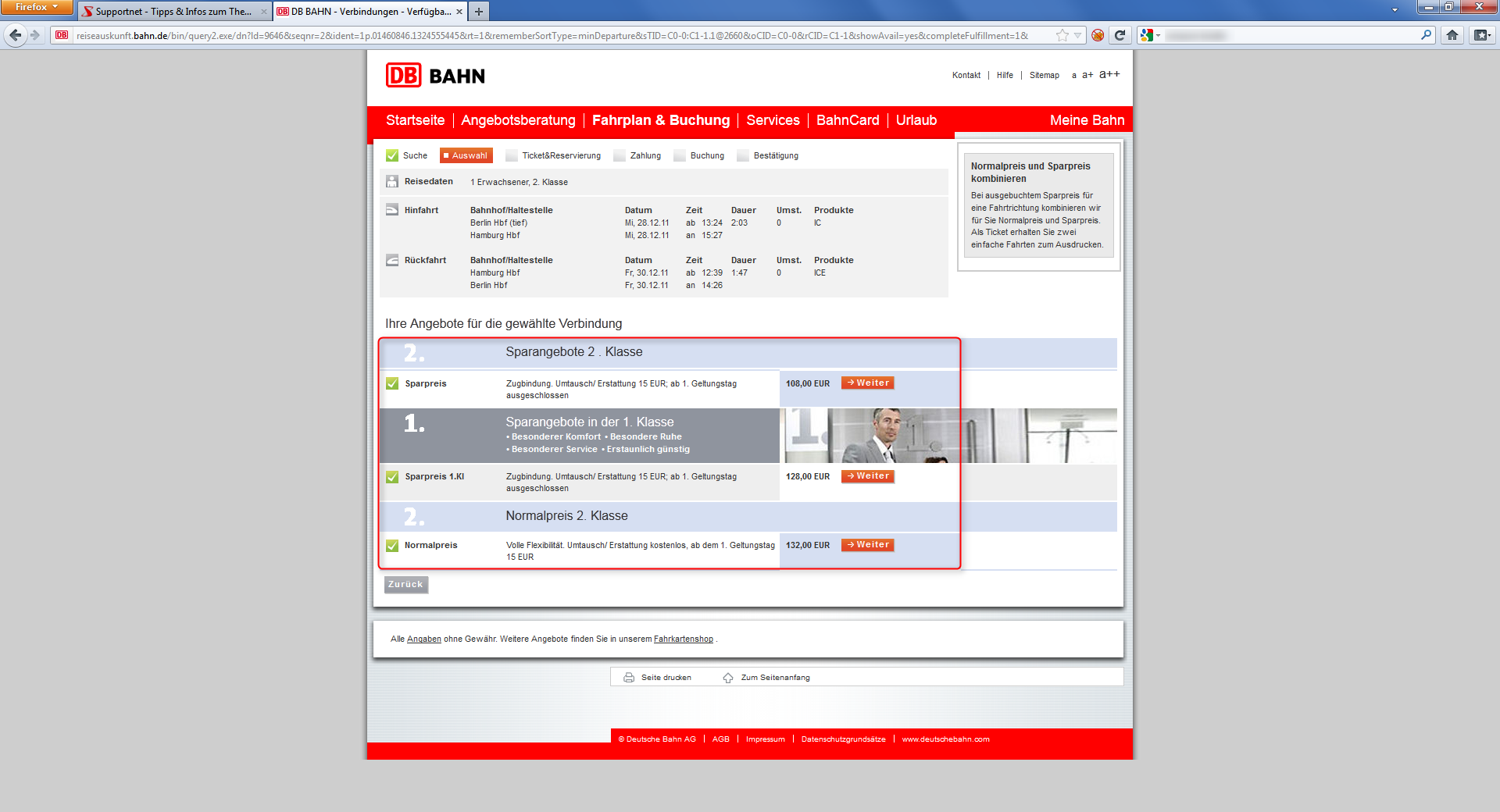1500x812 pixels.
Task: Open the Startseite menu
Action: [x=415, y=120]
